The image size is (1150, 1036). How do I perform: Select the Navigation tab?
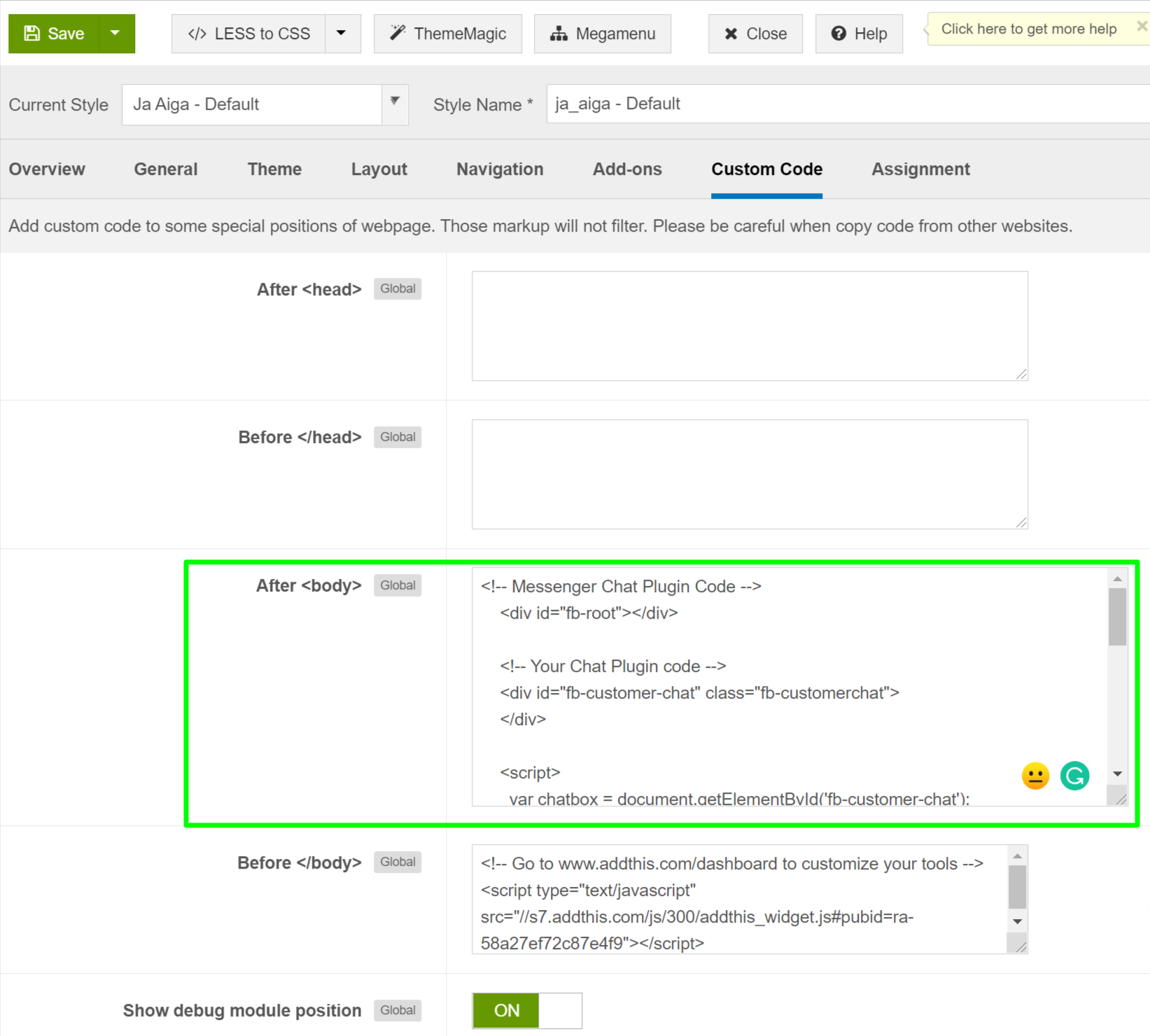point(500,169)
